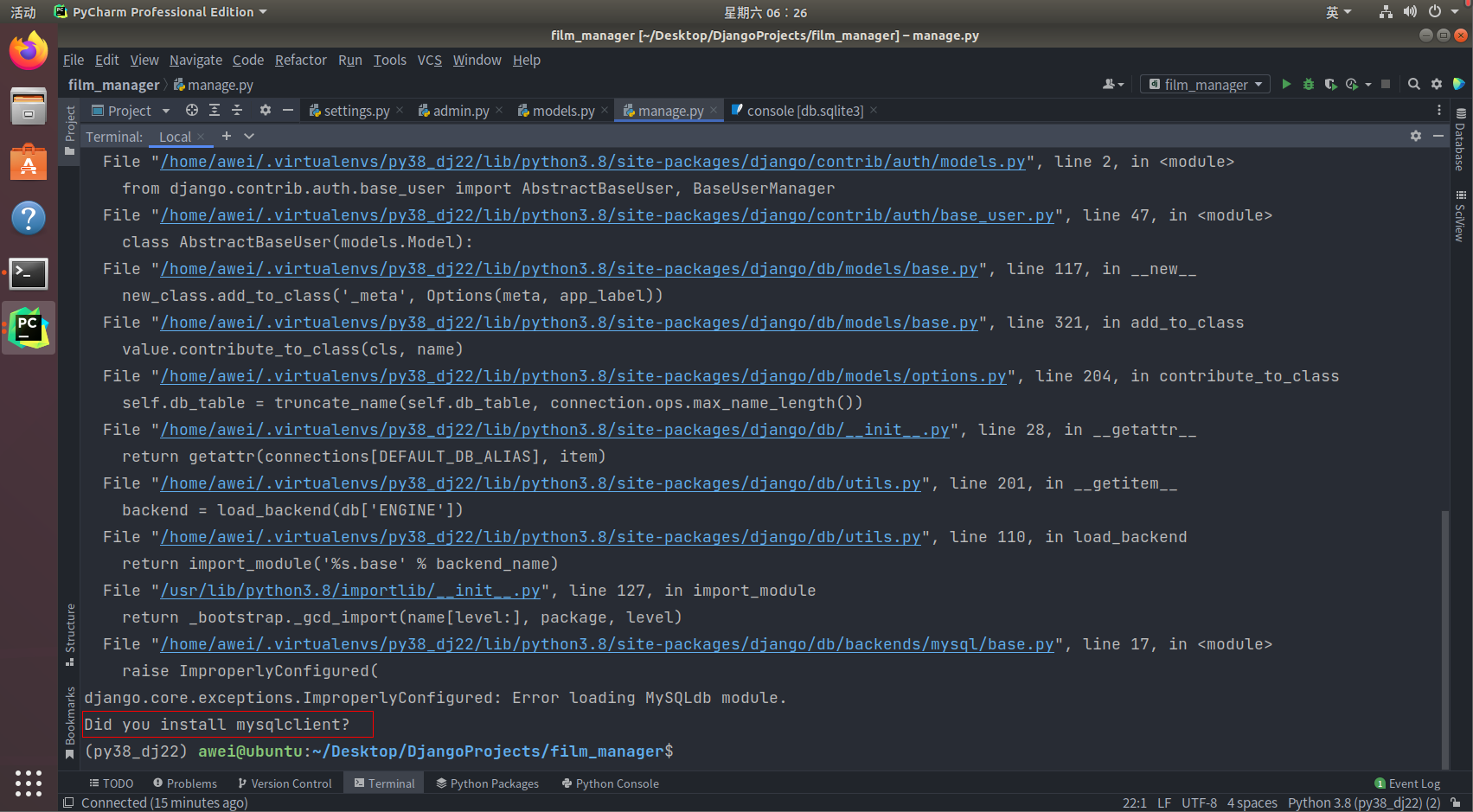Open the Navigate menu
This screenshot has height=812, width=1473.
(195, 60)
